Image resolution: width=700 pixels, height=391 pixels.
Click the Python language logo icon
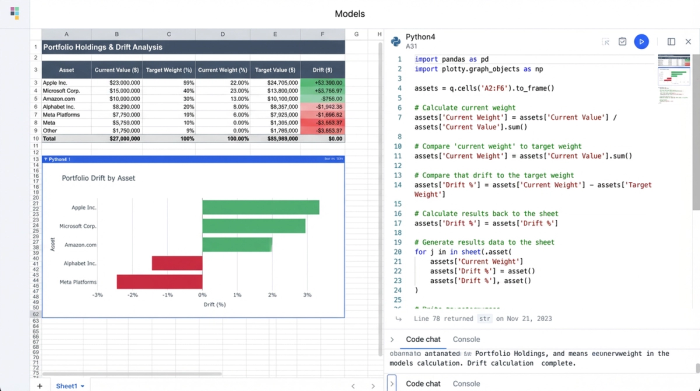pos(396,42)
